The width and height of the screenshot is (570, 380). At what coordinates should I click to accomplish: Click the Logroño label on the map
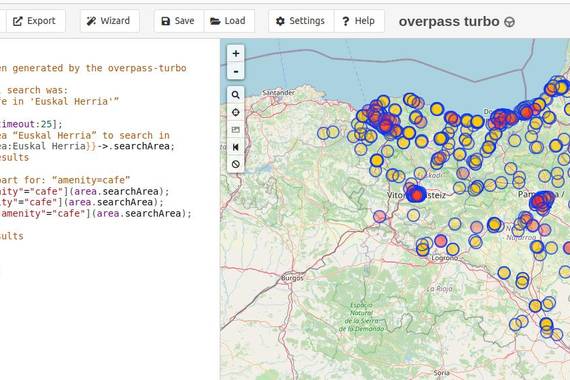(x=445, y=258)
